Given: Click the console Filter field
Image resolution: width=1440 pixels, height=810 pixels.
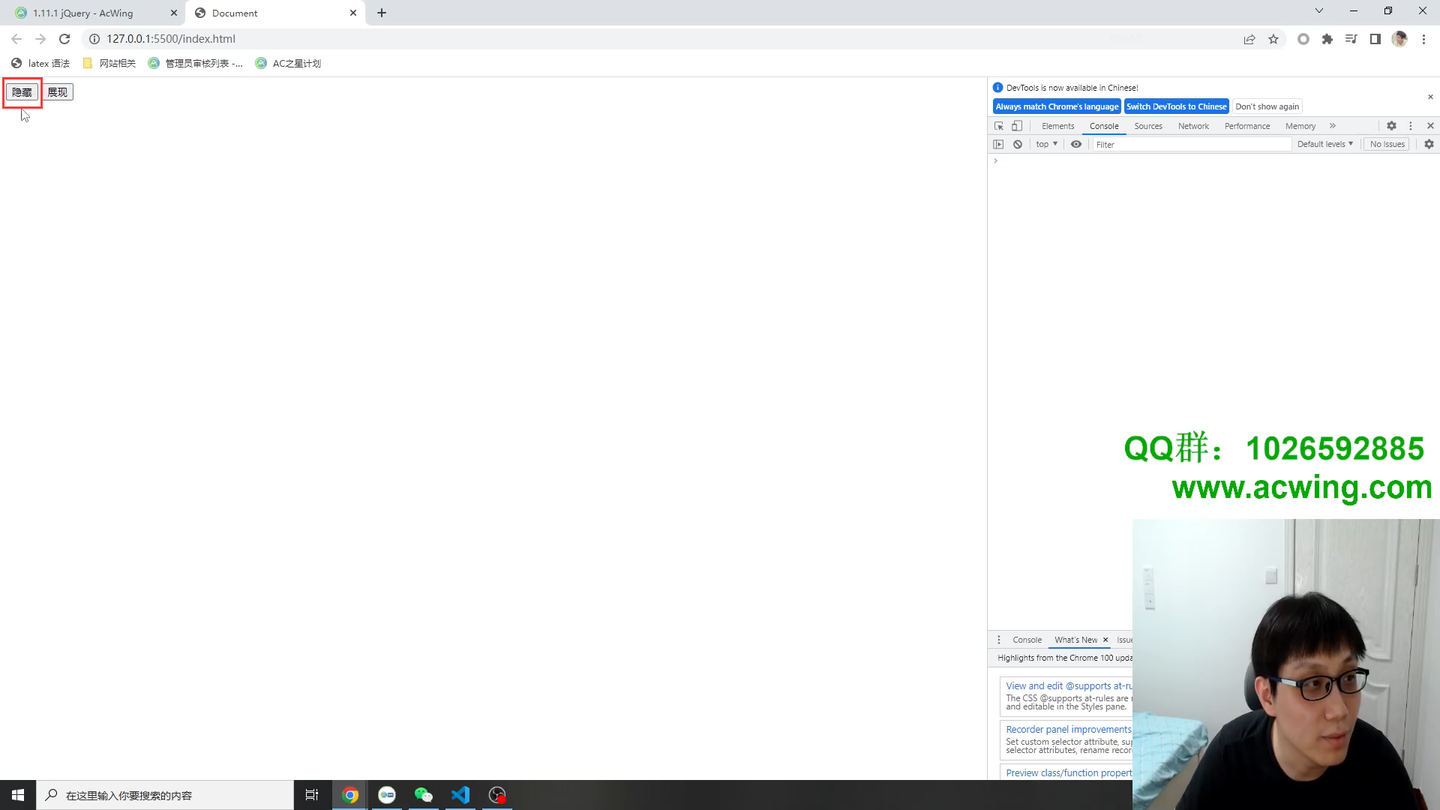Looking at the screenshot, I should coord(1190,144).
